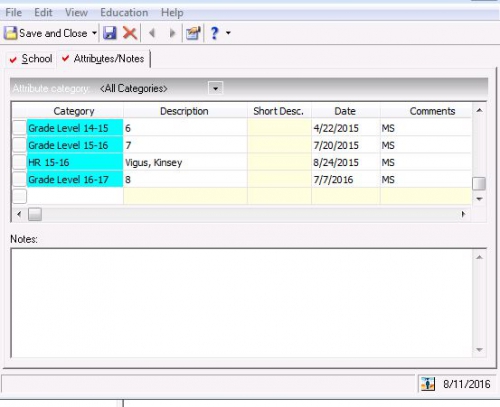The height and width of the screenshot is (407, 500).
Task: Click the Vigus, Kinsey description cell
Action: coord(185,162)
